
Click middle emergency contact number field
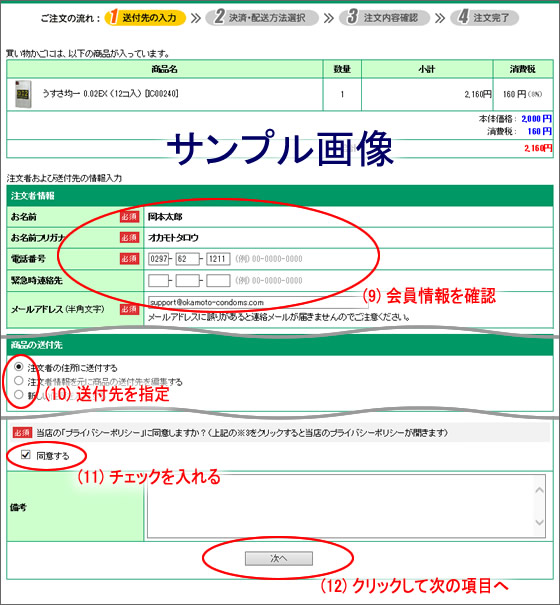tap(188, 281)
